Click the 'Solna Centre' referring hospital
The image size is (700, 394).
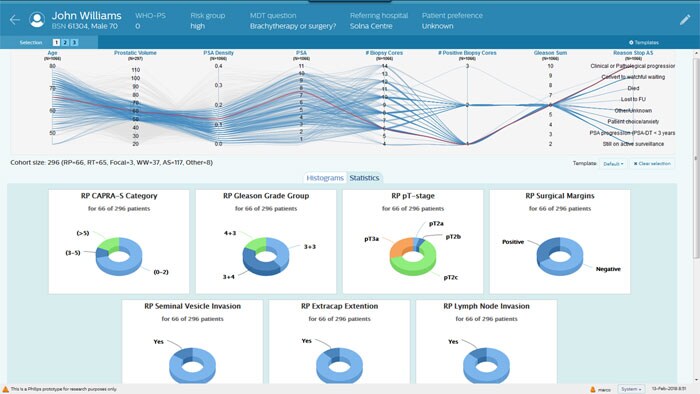point(371,26)
